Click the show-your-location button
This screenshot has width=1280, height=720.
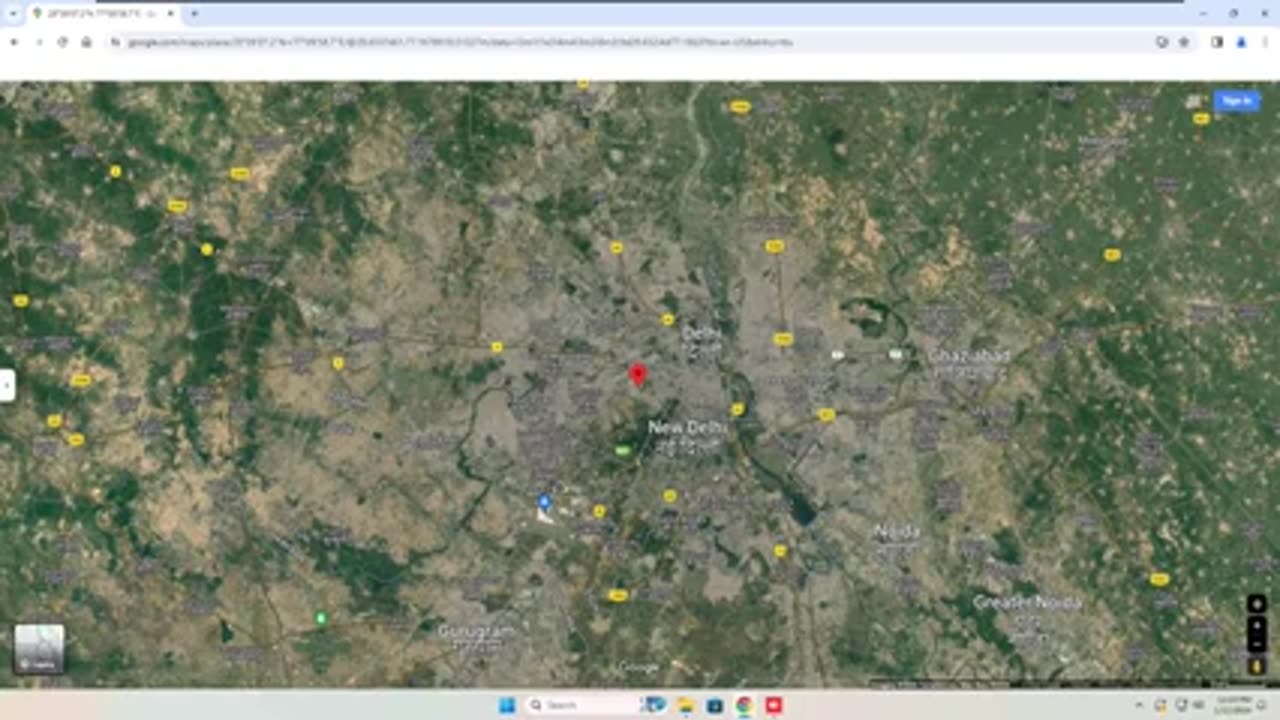(x=1256, y=604)
